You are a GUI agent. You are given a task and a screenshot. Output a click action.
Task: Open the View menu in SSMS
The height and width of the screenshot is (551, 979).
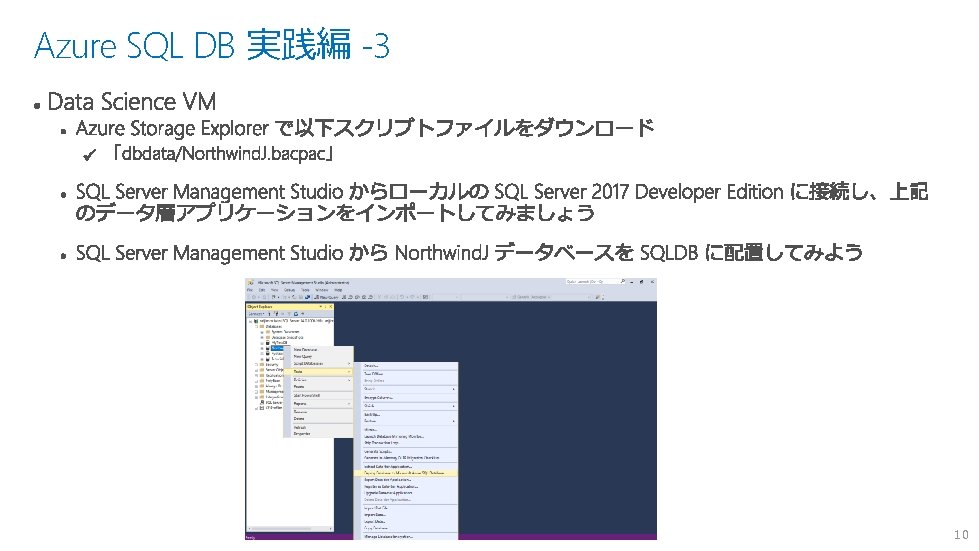(274, 290)
